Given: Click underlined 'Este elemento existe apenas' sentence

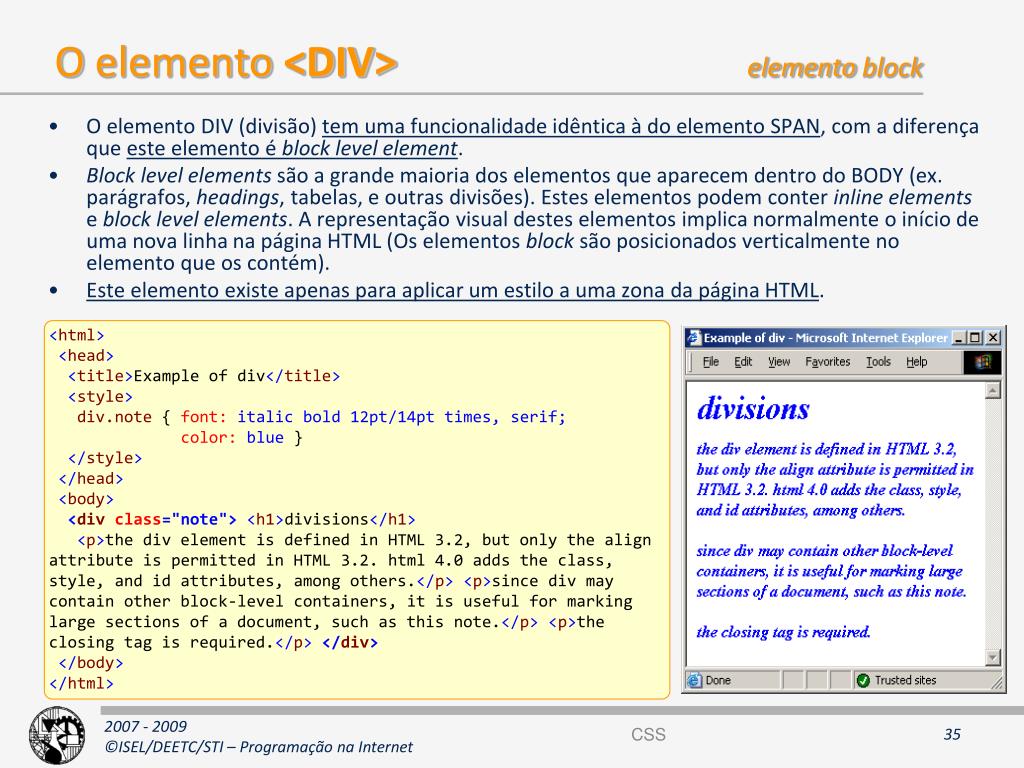Looking at the screenshot, I should [452, 290].
